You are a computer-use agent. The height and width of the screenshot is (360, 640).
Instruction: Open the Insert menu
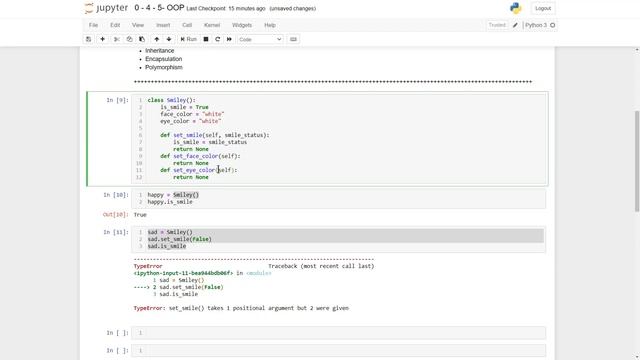click(163, 25)
